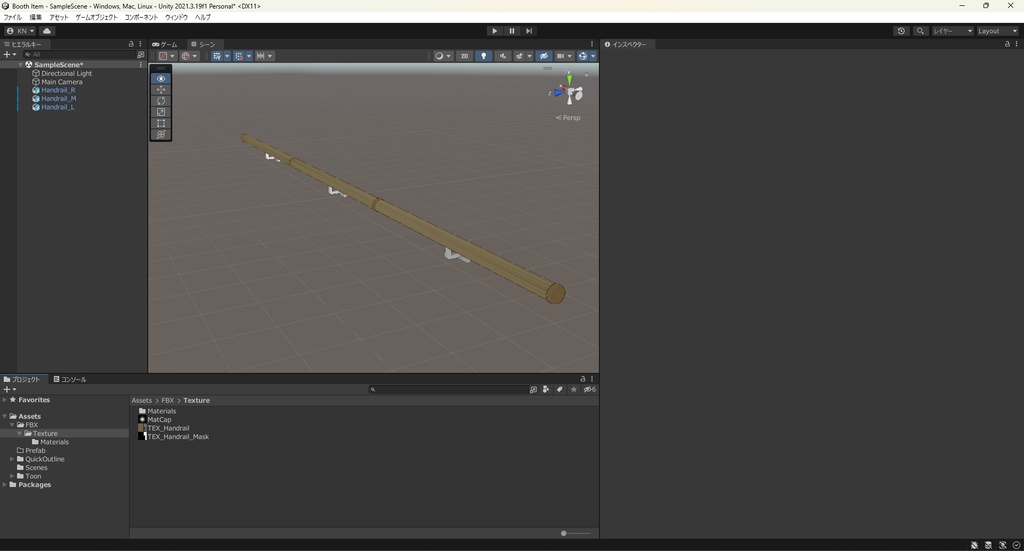Toggle grid snapping button in scene toolbar
The width and height of the screenshot is (1024, 551).
[238, 56]
